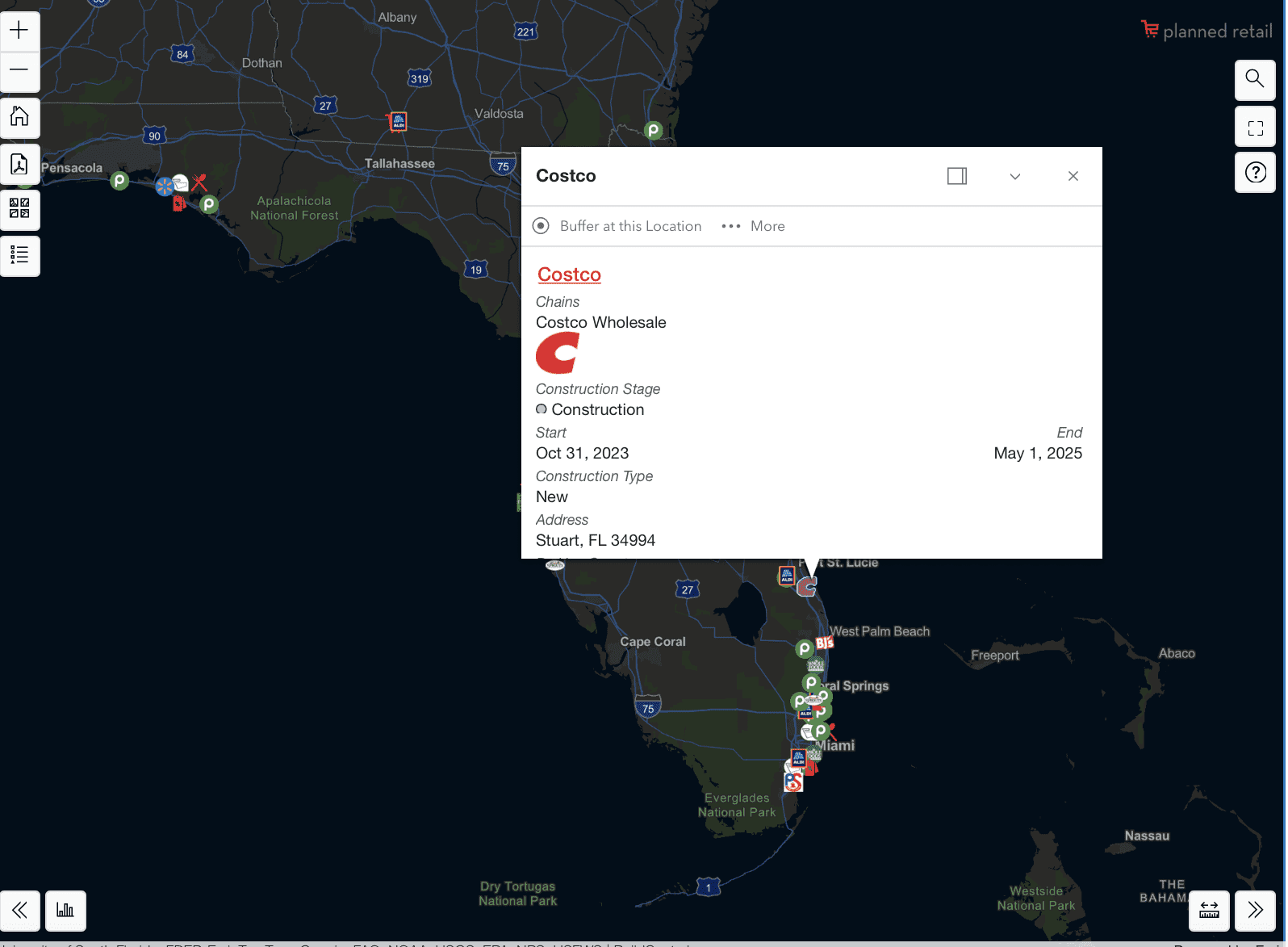Image resolution: width=1288 pixels, height=947 pixels.
Task: Click the Costco Wholesale logo image
Action: (558, 353)
